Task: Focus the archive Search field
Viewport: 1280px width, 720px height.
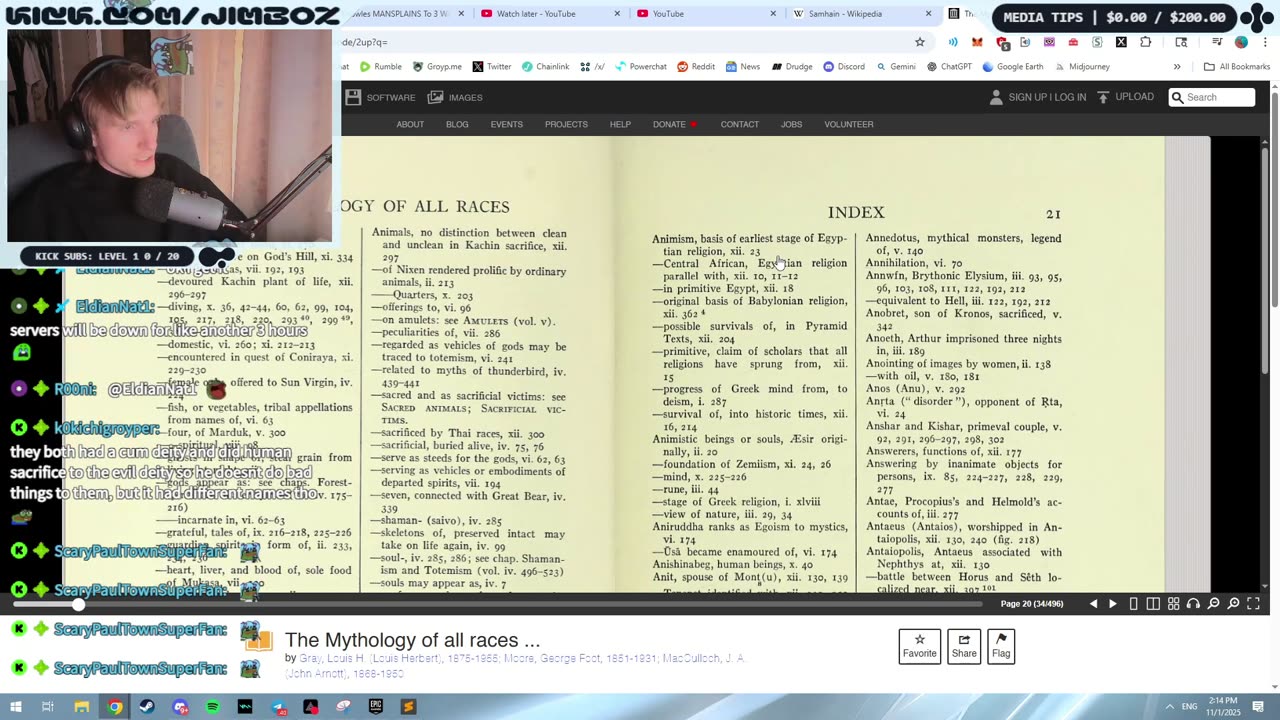Action: [1212, 97]
